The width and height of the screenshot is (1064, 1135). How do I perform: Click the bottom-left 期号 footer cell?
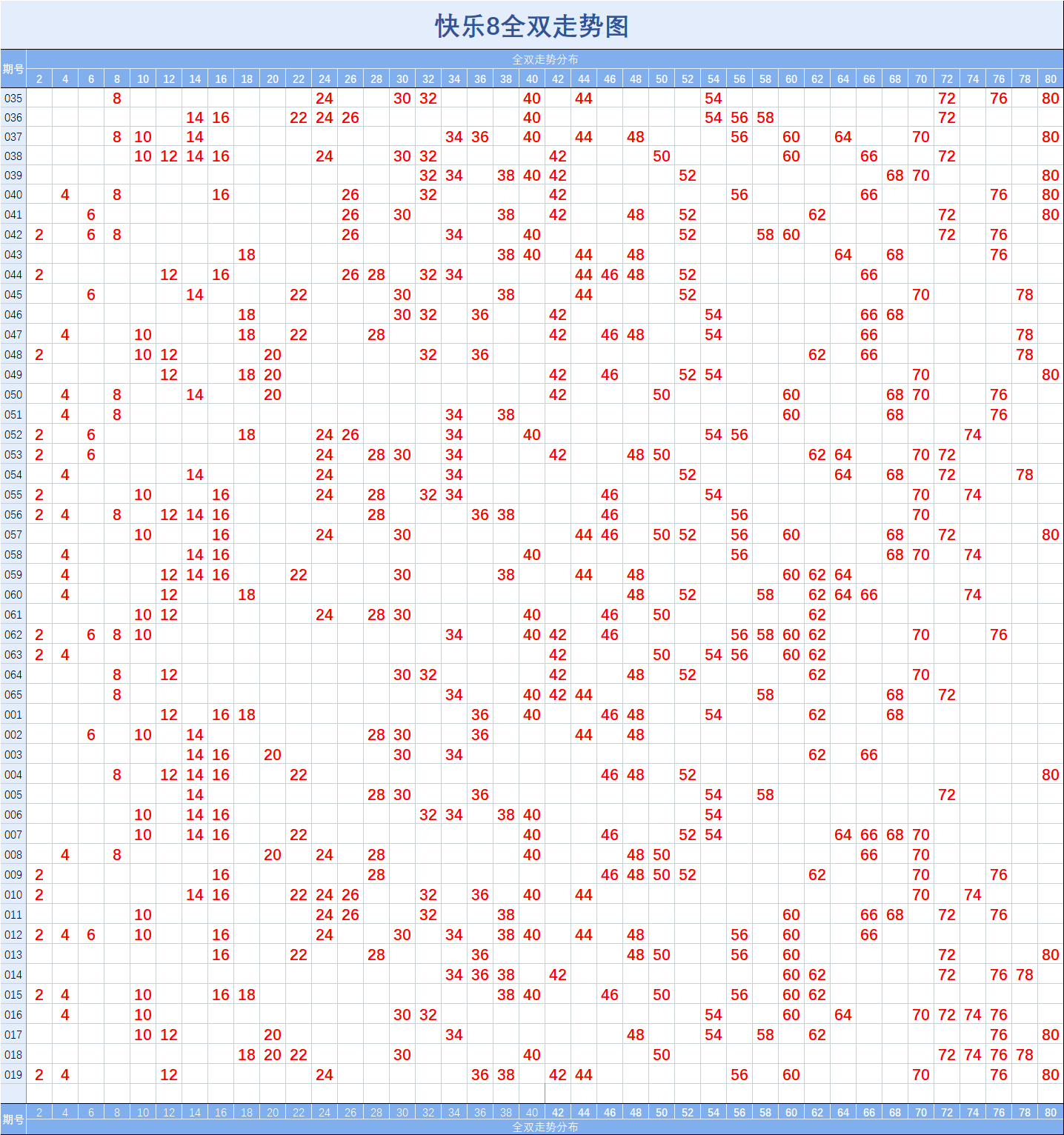(13, 1119)
